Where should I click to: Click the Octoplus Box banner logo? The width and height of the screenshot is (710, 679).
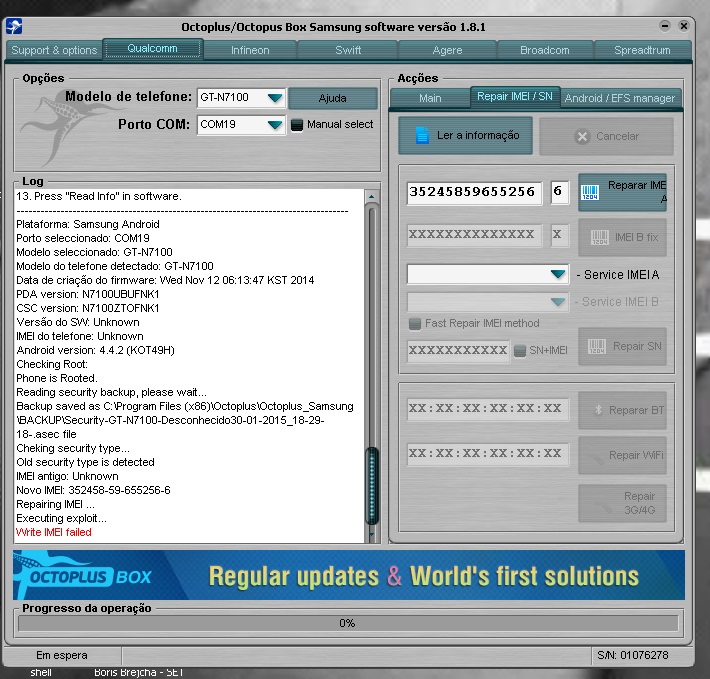tap(84, 575)
